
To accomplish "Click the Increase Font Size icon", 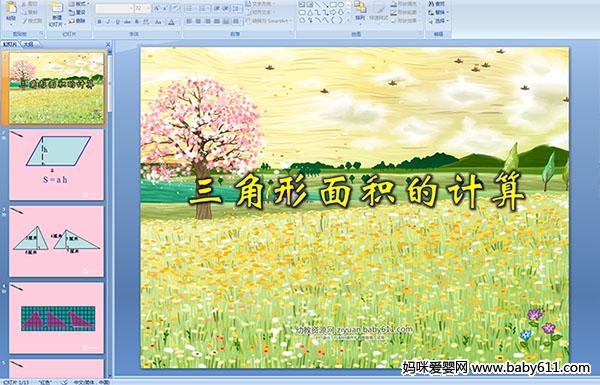I will point(156,8).
